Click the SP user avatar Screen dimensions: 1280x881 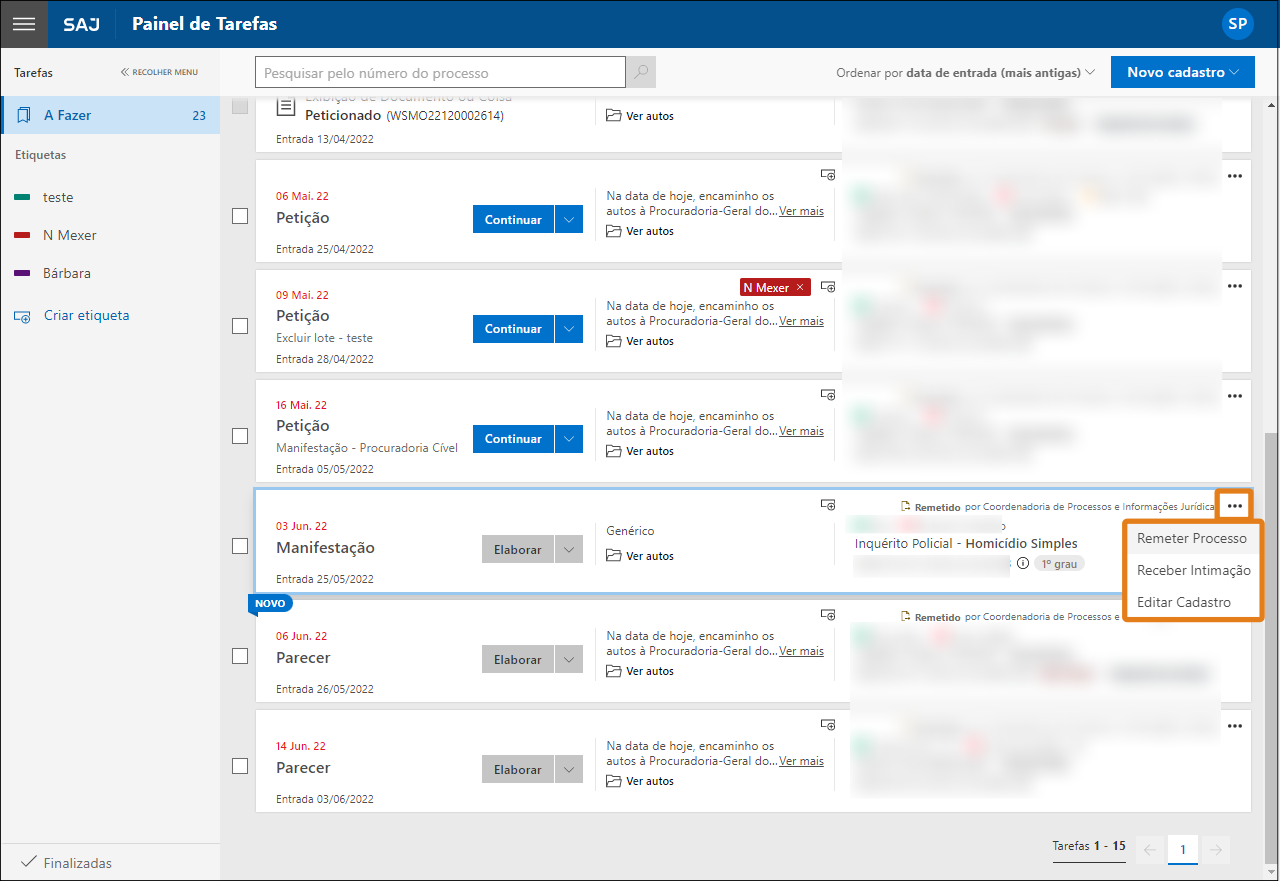(x=1238, y=24)
